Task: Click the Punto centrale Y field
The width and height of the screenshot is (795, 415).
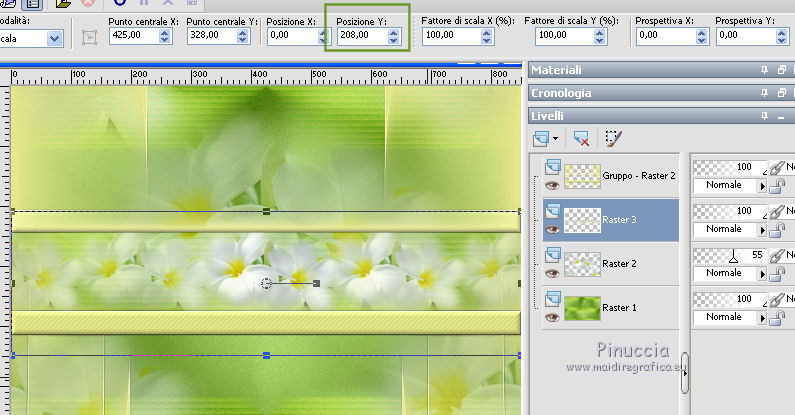Action: pyautogui.click(x=212, y=35)
